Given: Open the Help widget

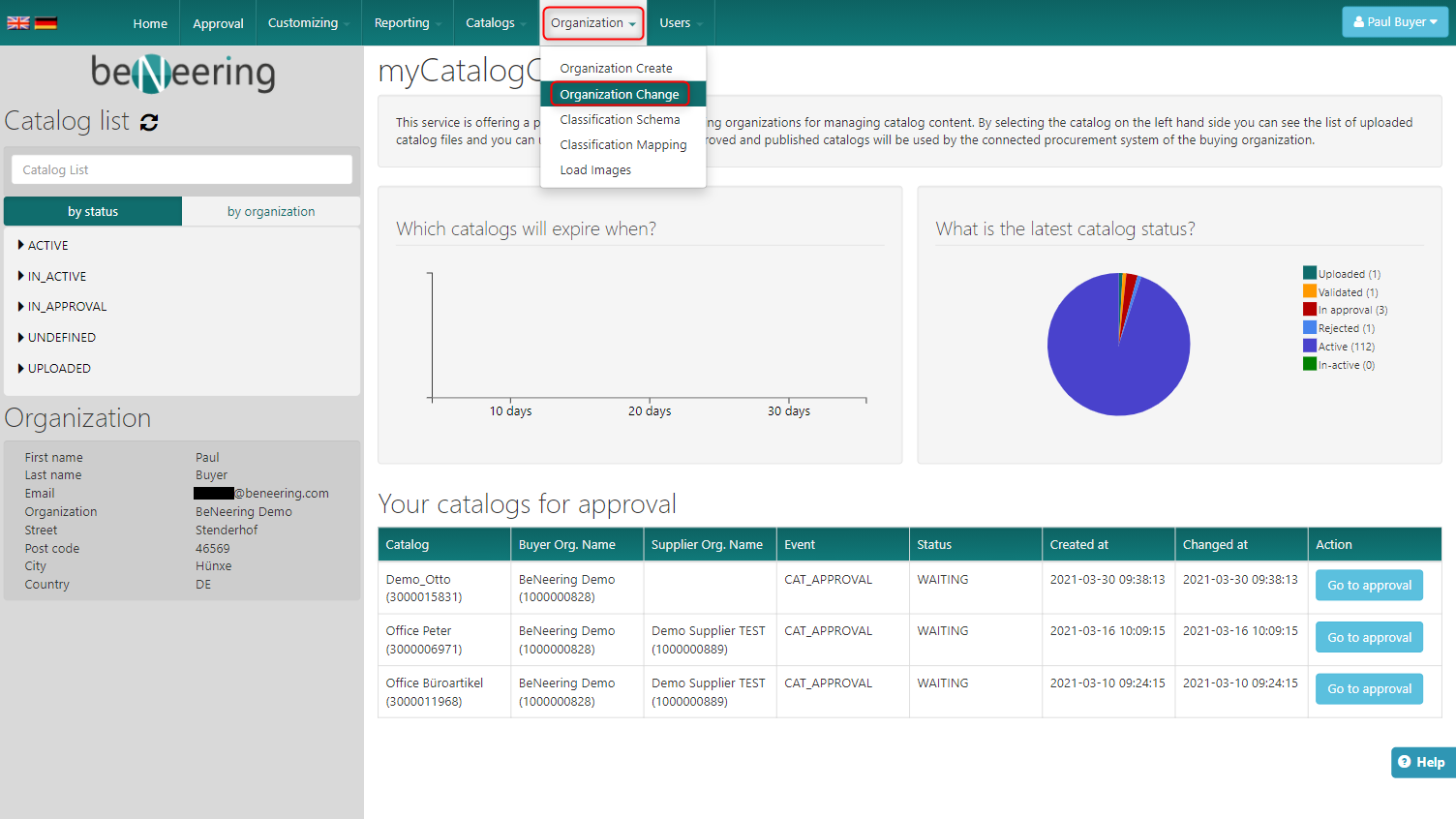Looking at the screenshot, I should click(1421, 762).
